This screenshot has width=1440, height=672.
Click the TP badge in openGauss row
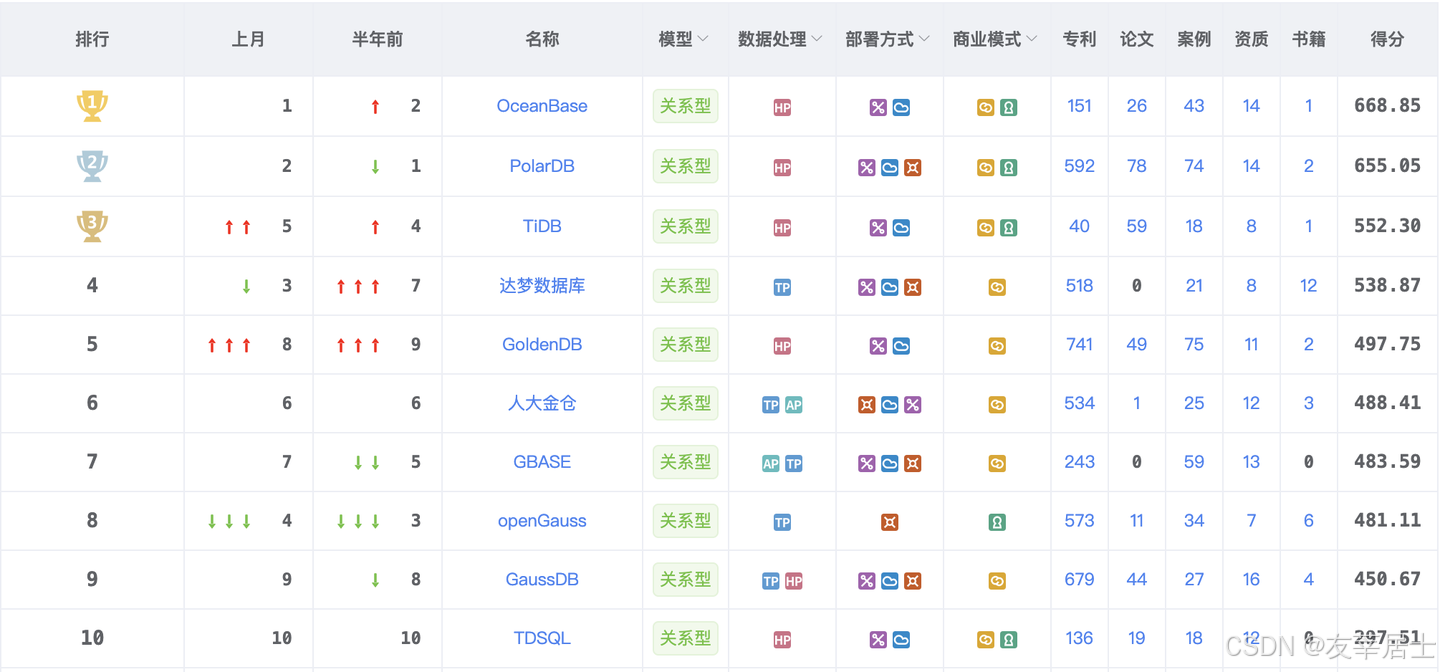coord(782,522)
